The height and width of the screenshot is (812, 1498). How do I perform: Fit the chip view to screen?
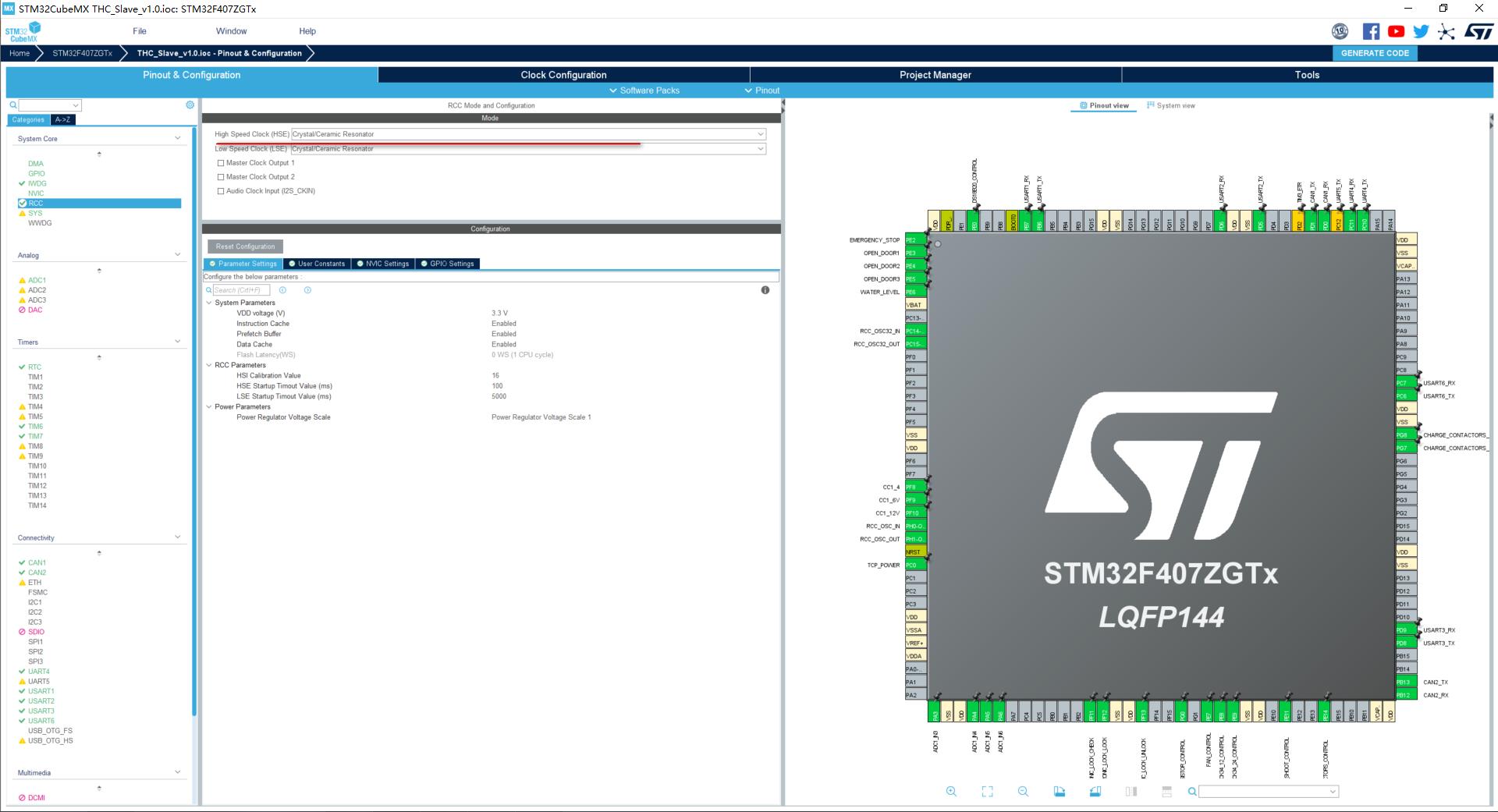pyautogui.click(x=987, y=791)
